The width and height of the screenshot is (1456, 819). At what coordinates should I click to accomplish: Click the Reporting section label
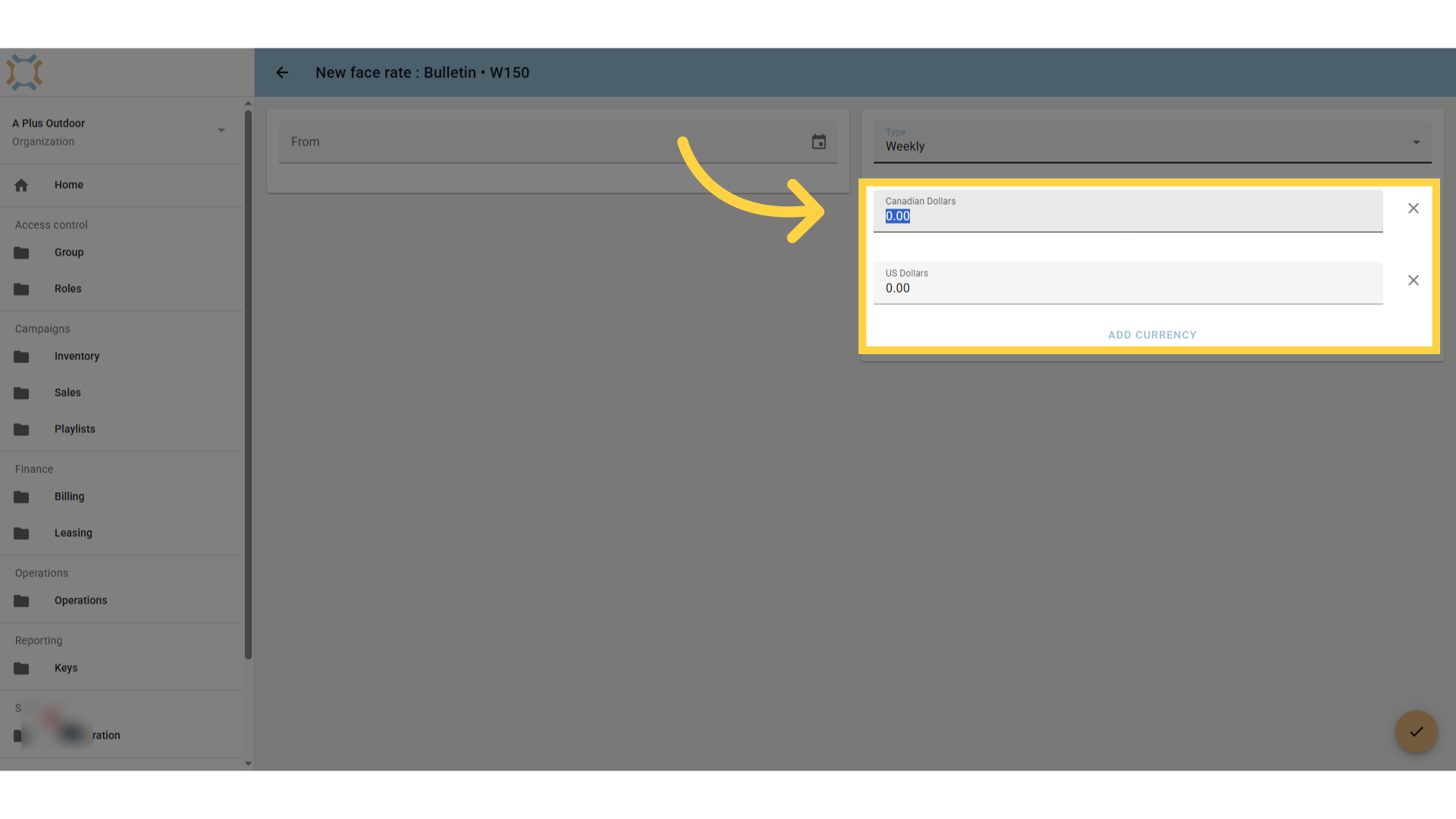tap(39, 641)
